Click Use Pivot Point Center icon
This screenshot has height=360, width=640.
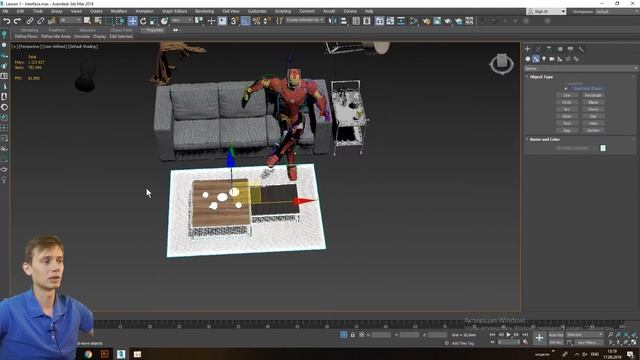pos(199,20)
